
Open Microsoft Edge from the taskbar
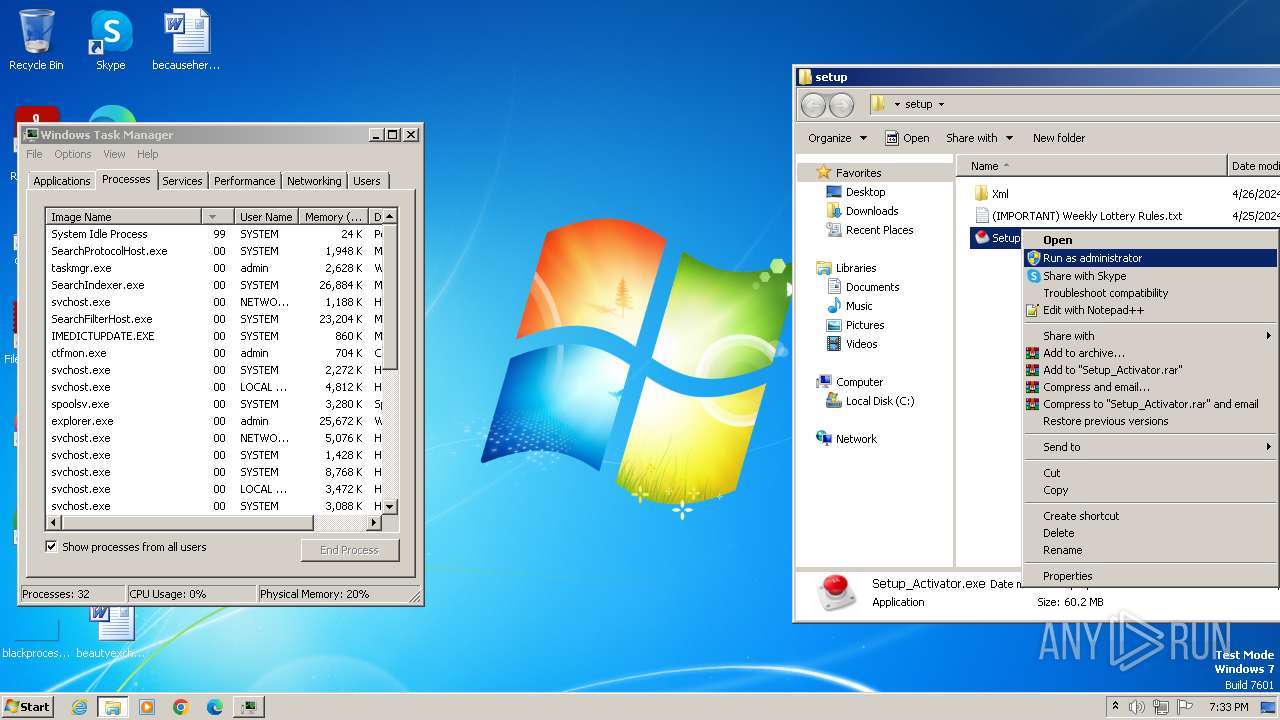(215, 707)
